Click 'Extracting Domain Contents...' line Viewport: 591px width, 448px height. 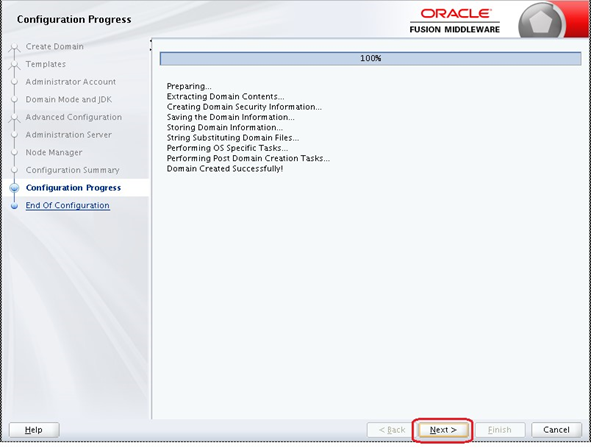(225, 96)
